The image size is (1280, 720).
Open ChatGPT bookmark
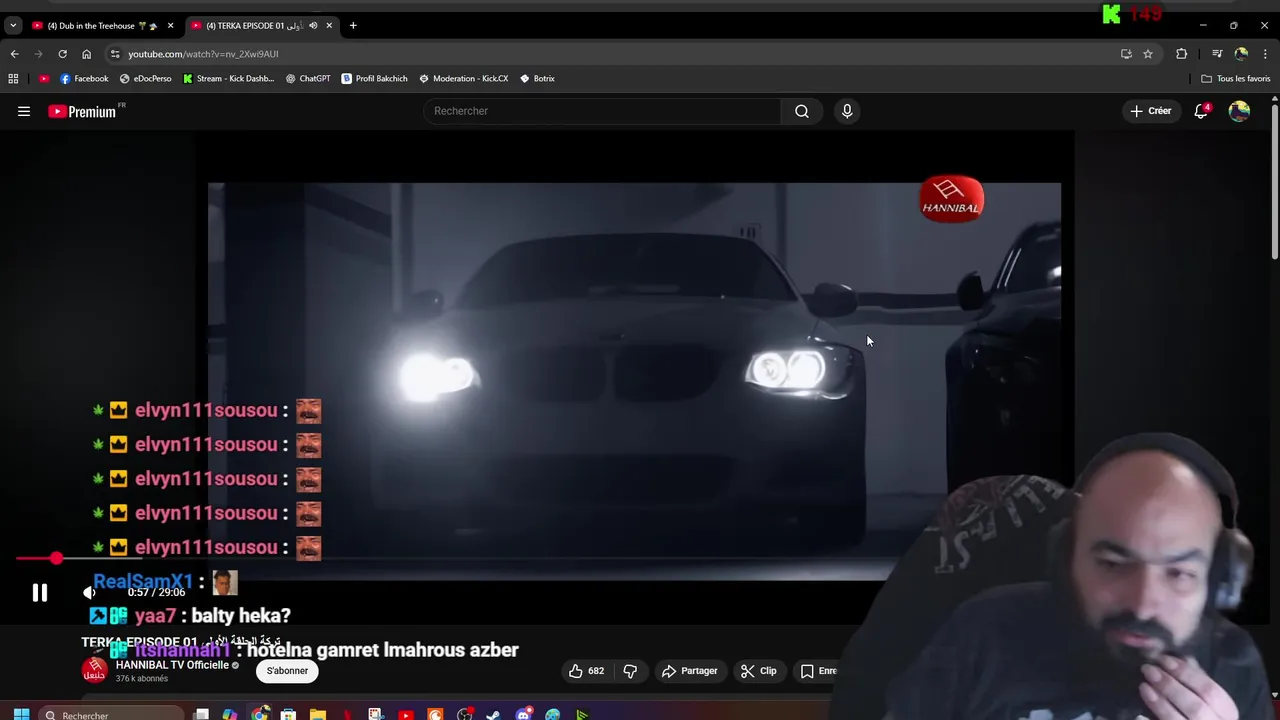pyautogui.click(x=308, y=79)
